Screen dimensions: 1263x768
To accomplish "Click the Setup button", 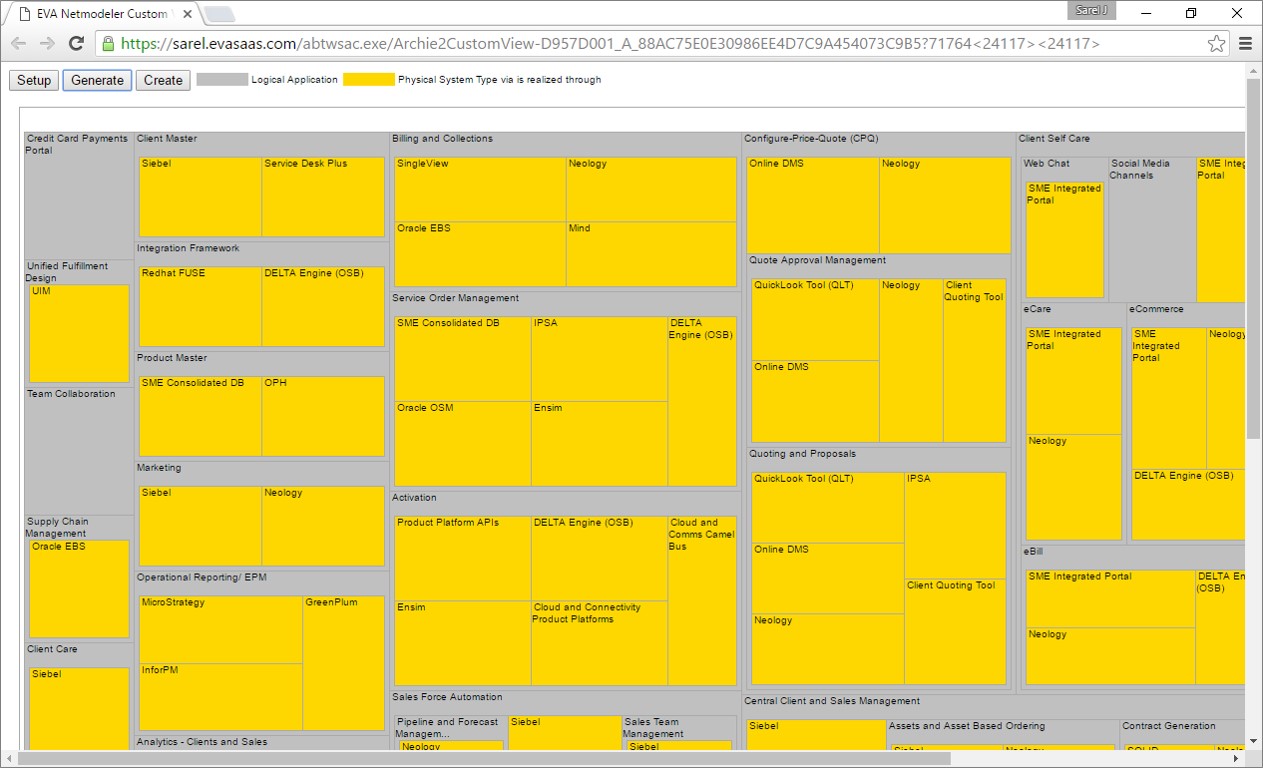I will point(34,80).
